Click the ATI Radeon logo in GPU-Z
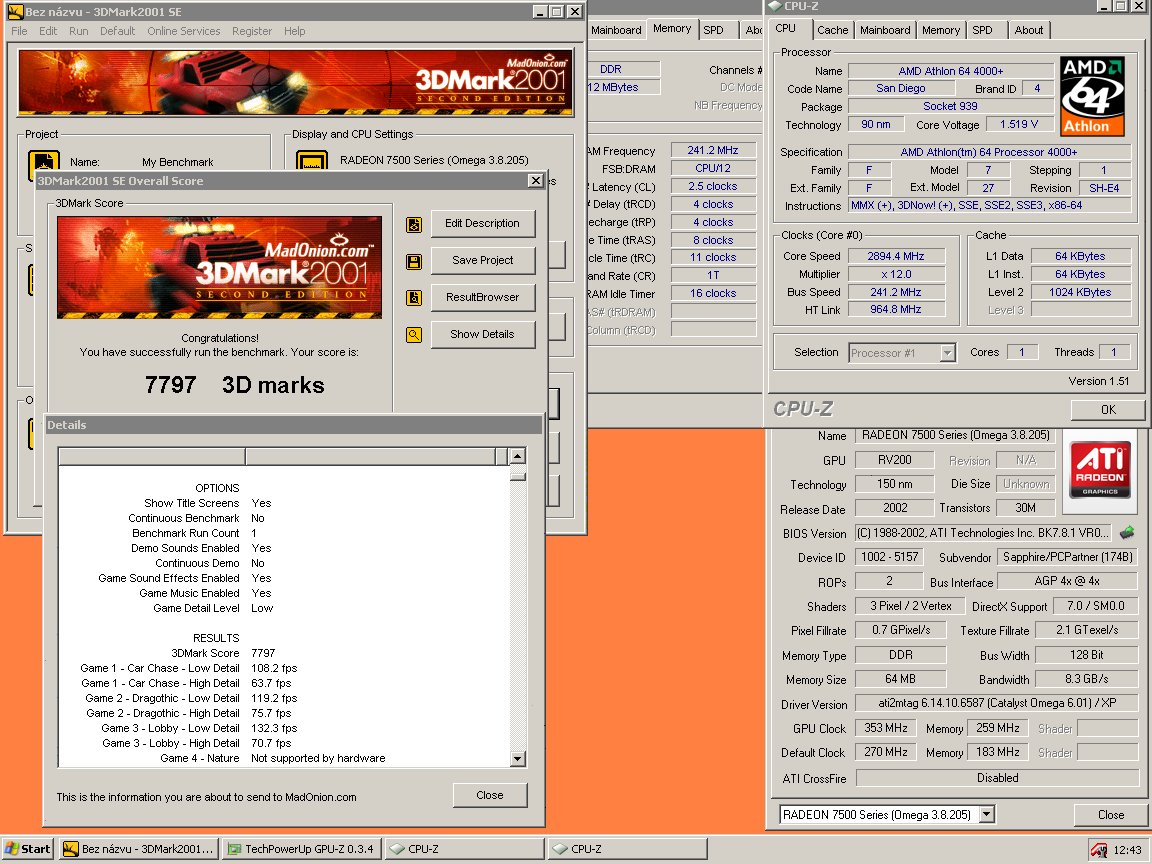 point(1100,470)
